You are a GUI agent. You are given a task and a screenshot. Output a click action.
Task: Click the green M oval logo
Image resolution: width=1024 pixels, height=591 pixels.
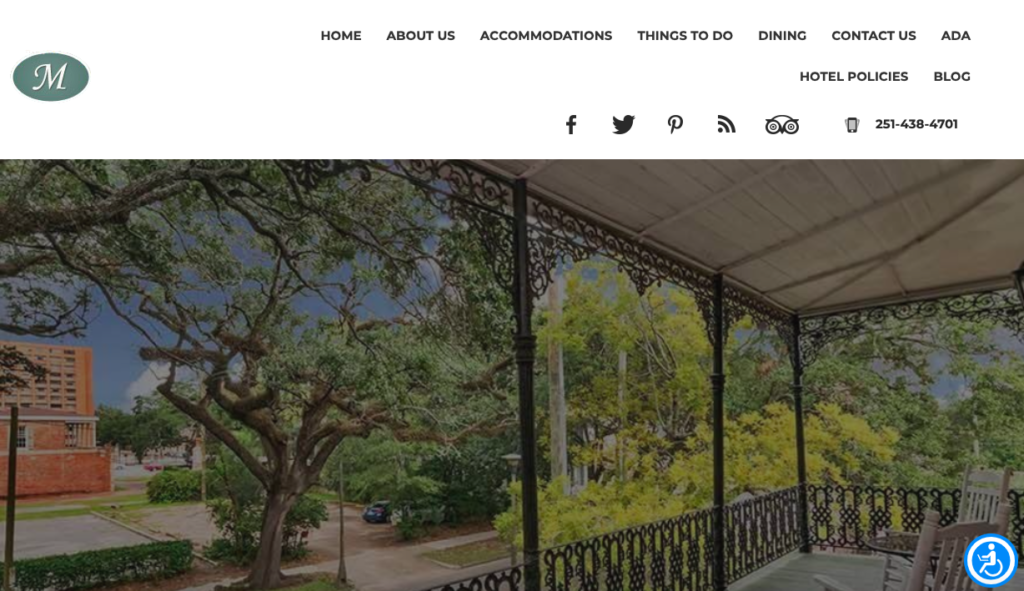pyautogui.click(x=51, y=77)
